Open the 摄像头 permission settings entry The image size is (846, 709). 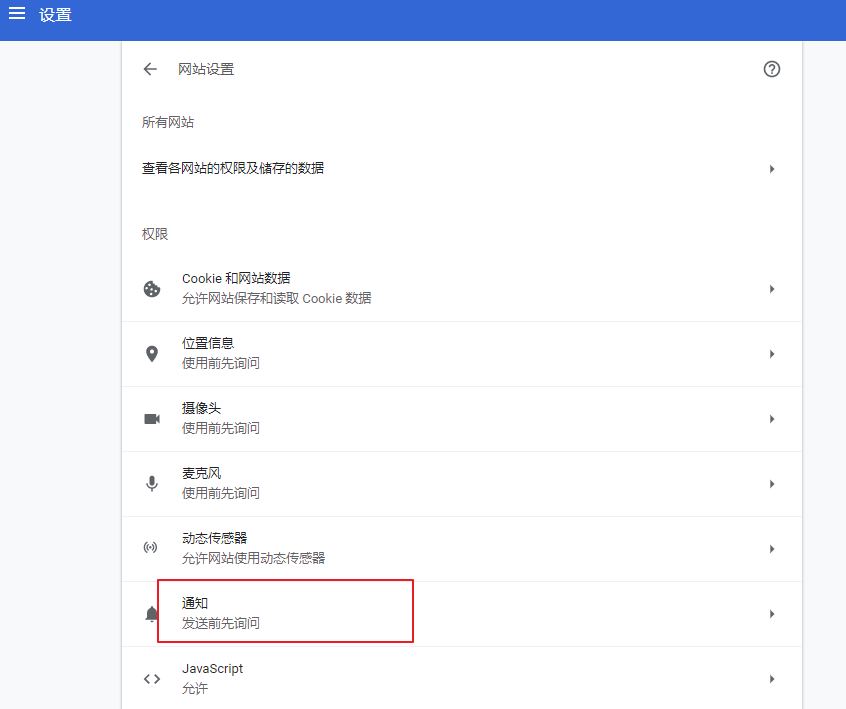point(400,419)
